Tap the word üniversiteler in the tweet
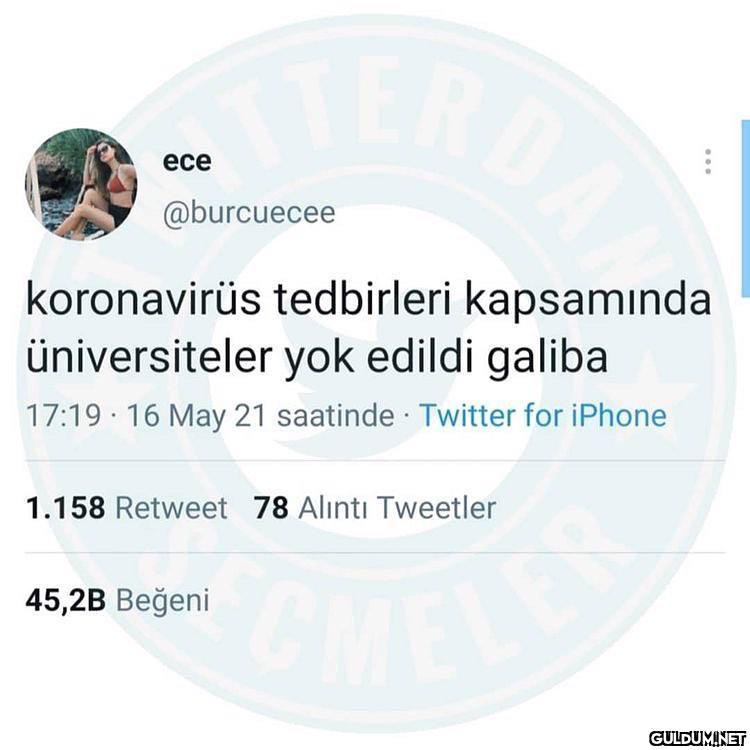This screenshot has width=750, height=750. pyautogui.click(x=149, y=357)
